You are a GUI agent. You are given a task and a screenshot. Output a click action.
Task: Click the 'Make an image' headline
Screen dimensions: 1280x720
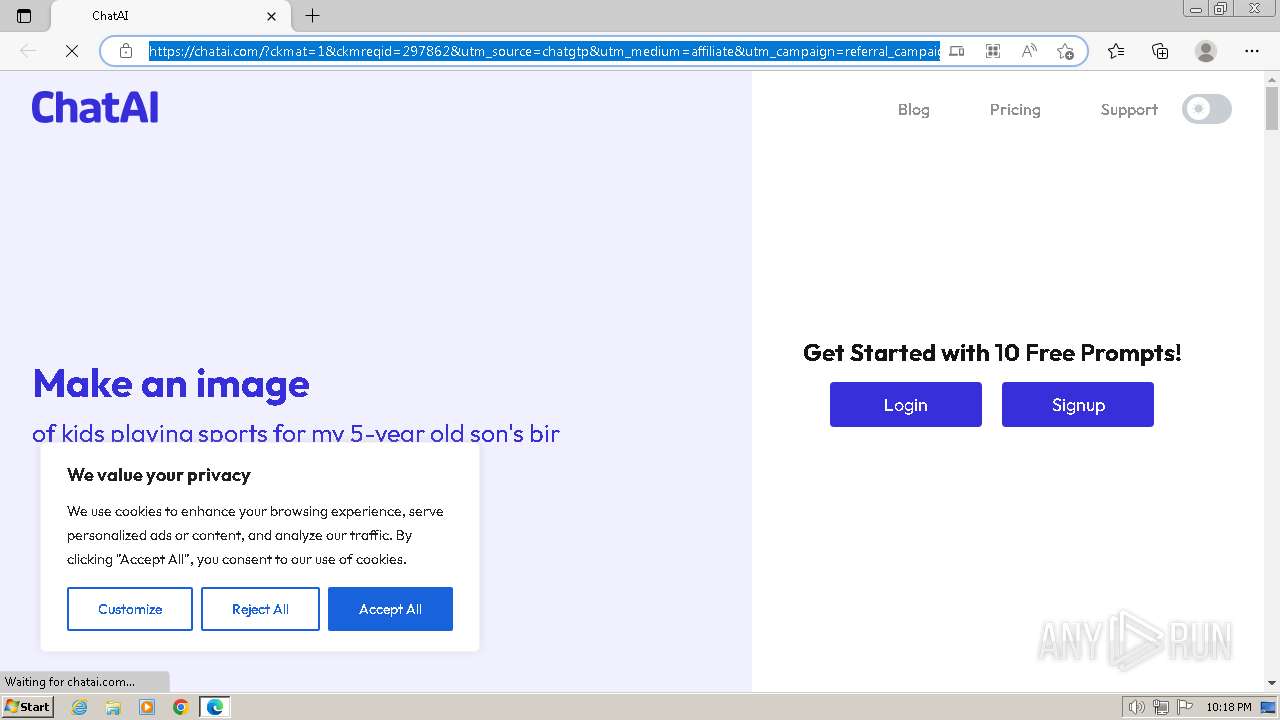[x=171, y=384]
